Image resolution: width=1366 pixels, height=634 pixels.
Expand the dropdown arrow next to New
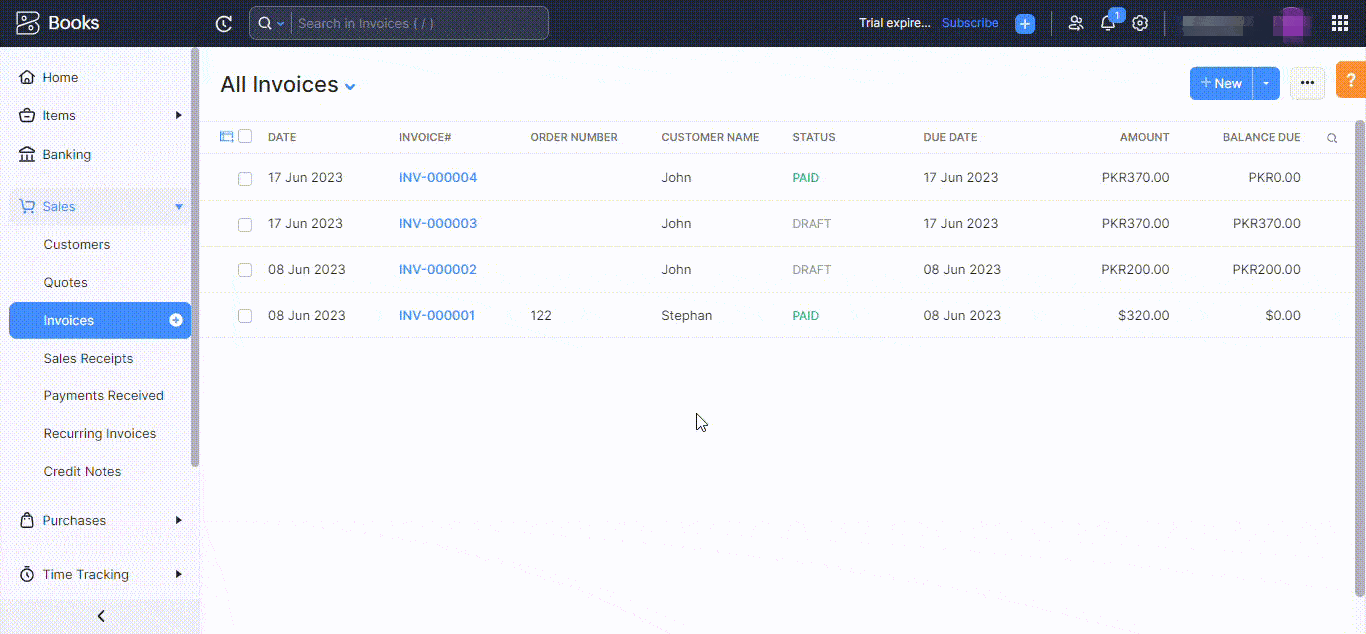click(x=1266, y=84)
